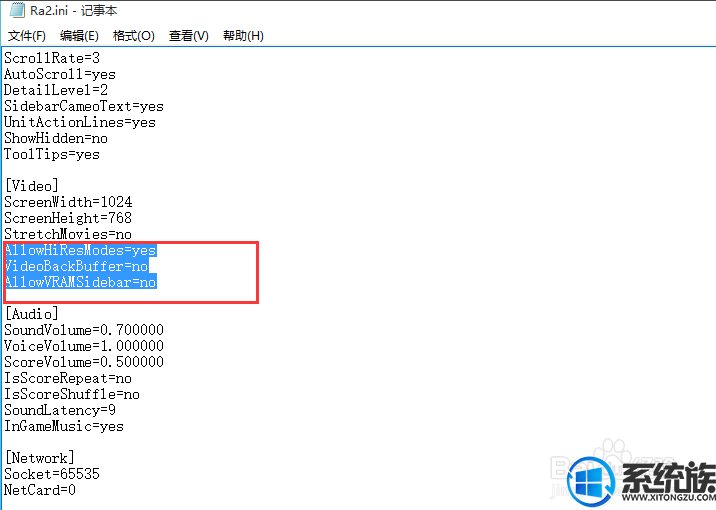Screen dimensions: 716x510
Task: Click the NetCard=0 line
Action: point(40,489)
